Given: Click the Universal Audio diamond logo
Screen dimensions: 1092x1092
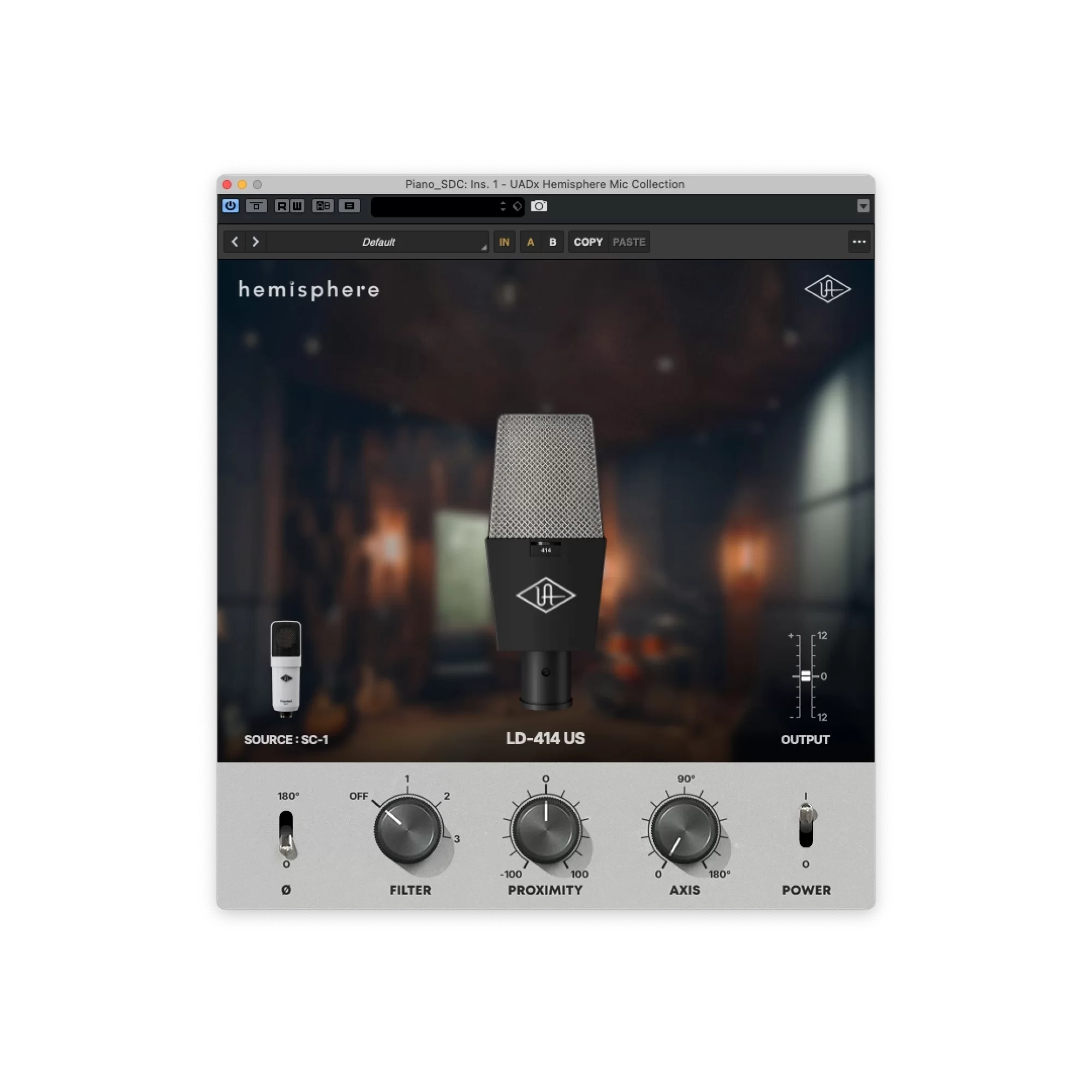Looking at the screenshot, I should coord(828,289).
